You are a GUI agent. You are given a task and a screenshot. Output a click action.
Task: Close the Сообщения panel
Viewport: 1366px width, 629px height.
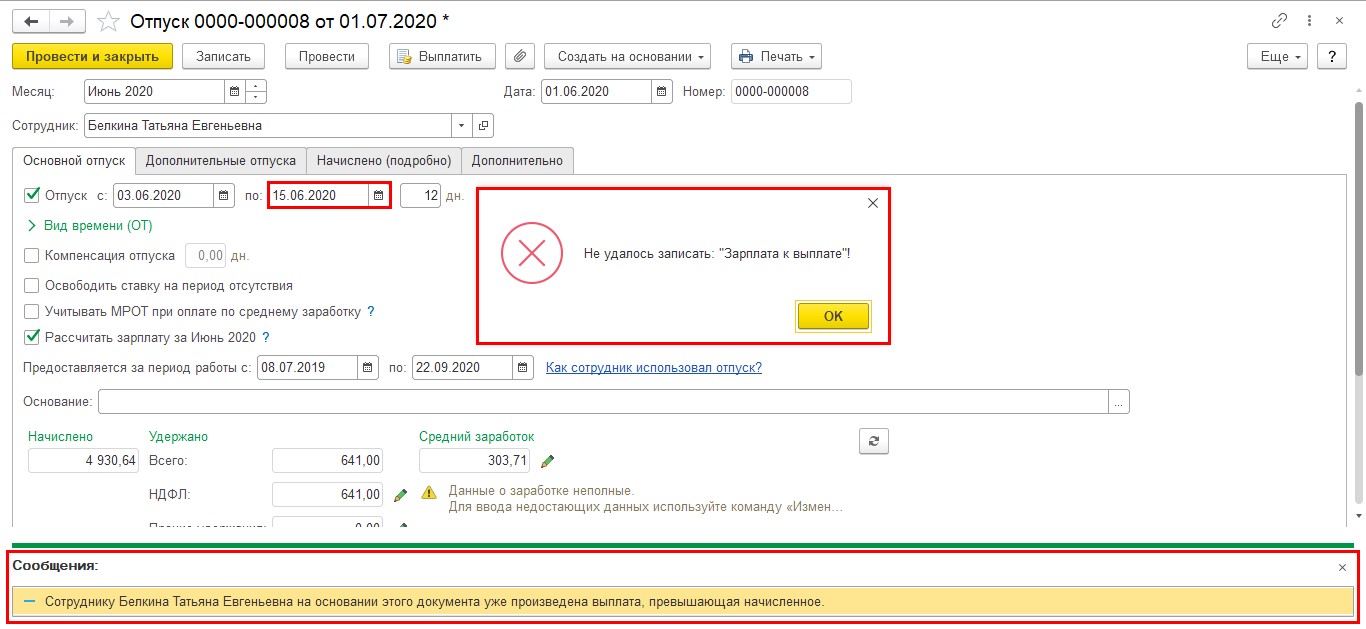point(1342,567)
